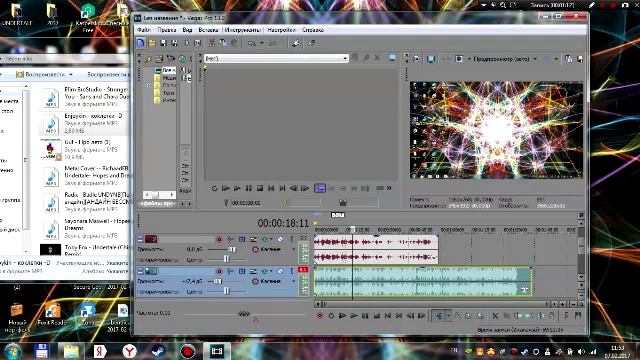Open the Insert (Вставка) menu
This screenshot has height=360, width=640.
tap(208, 30)
